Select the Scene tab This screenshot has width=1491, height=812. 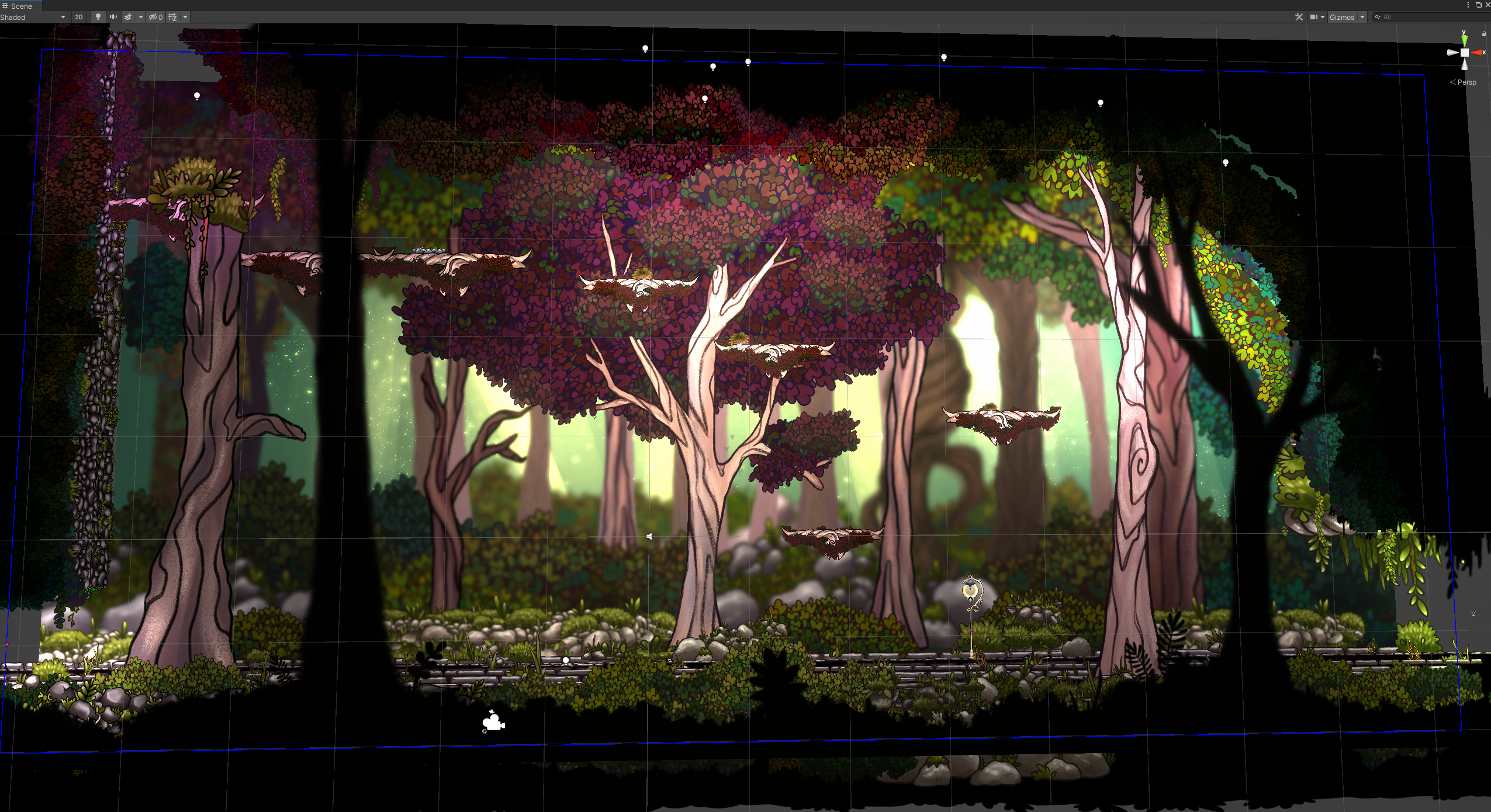[21, 6]
